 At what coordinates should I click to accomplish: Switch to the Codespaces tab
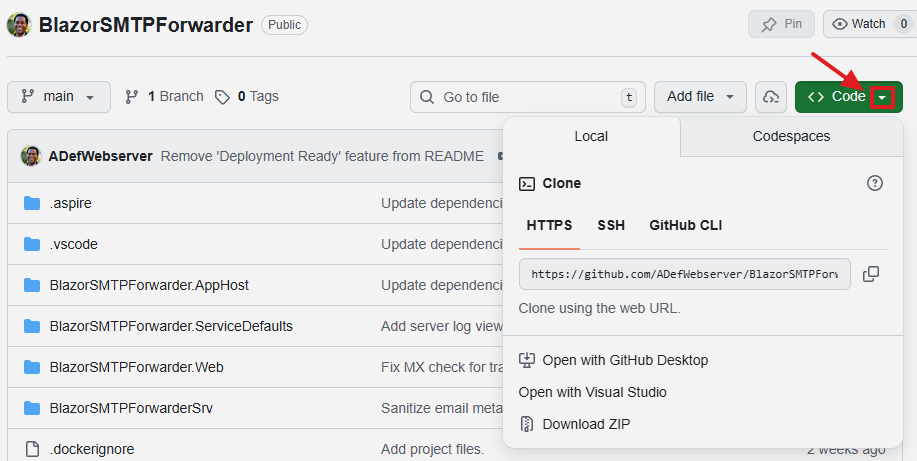pos(791,136)
